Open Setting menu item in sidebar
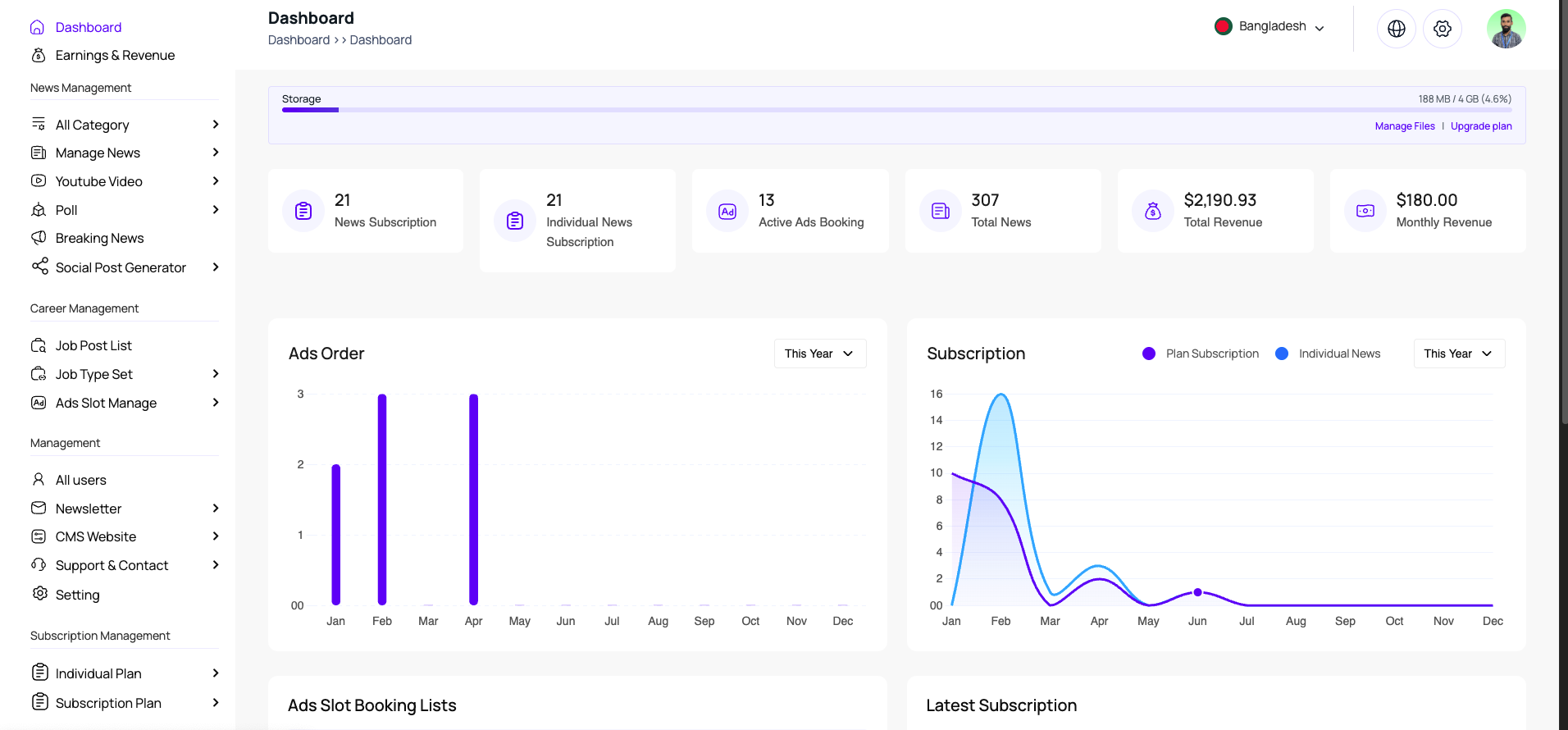This screenshot has height=730, width=1568. [x=77, y=595]
